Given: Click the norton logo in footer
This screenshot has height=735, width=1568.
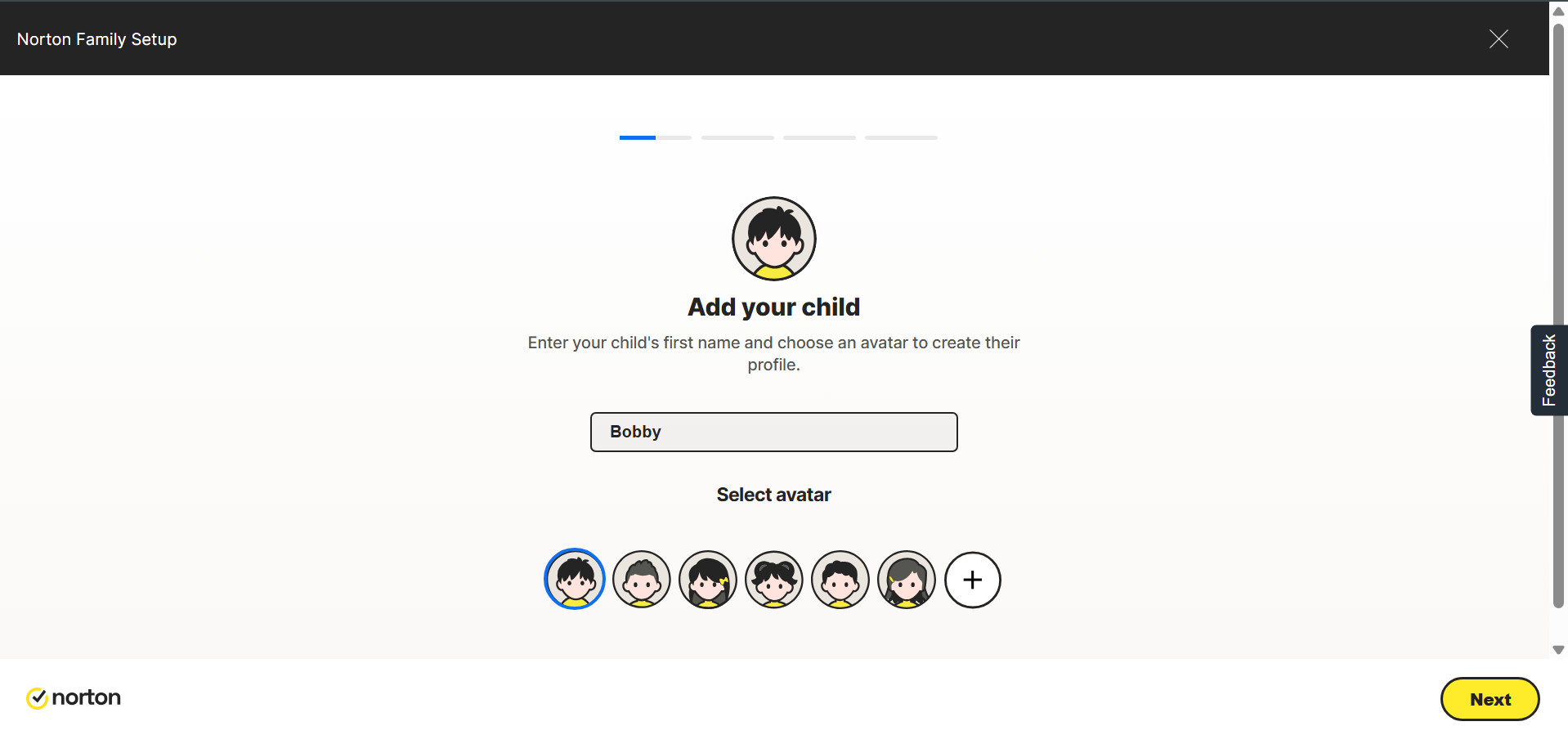Looking at the screenshot, I should pyautogui.click(x=74, y=697).
